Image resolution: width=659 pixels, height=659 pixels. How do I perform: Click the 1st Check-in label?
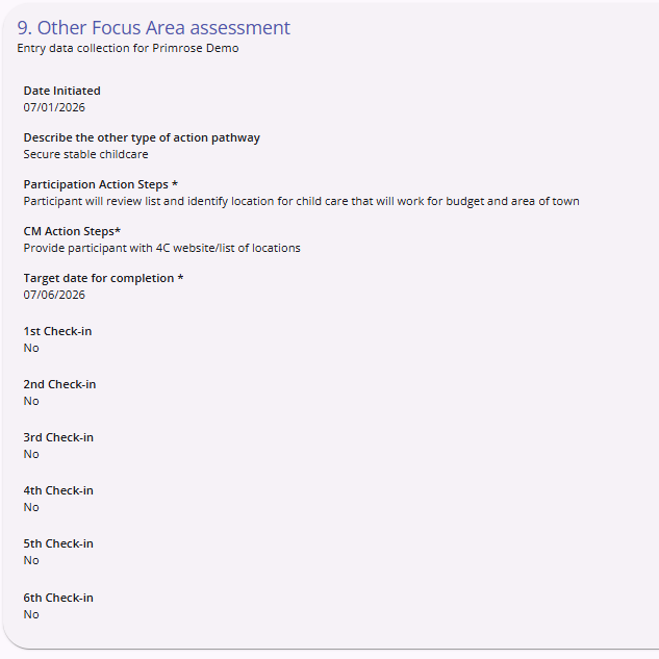pos(58,331)
